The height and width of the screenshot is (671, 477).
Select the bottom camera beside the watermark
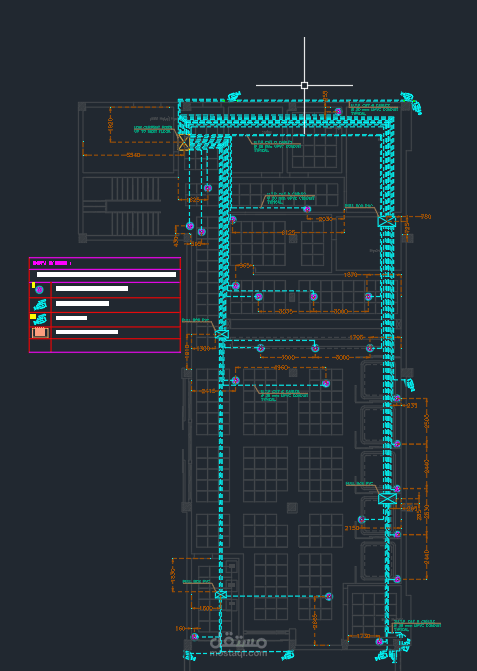288,655
